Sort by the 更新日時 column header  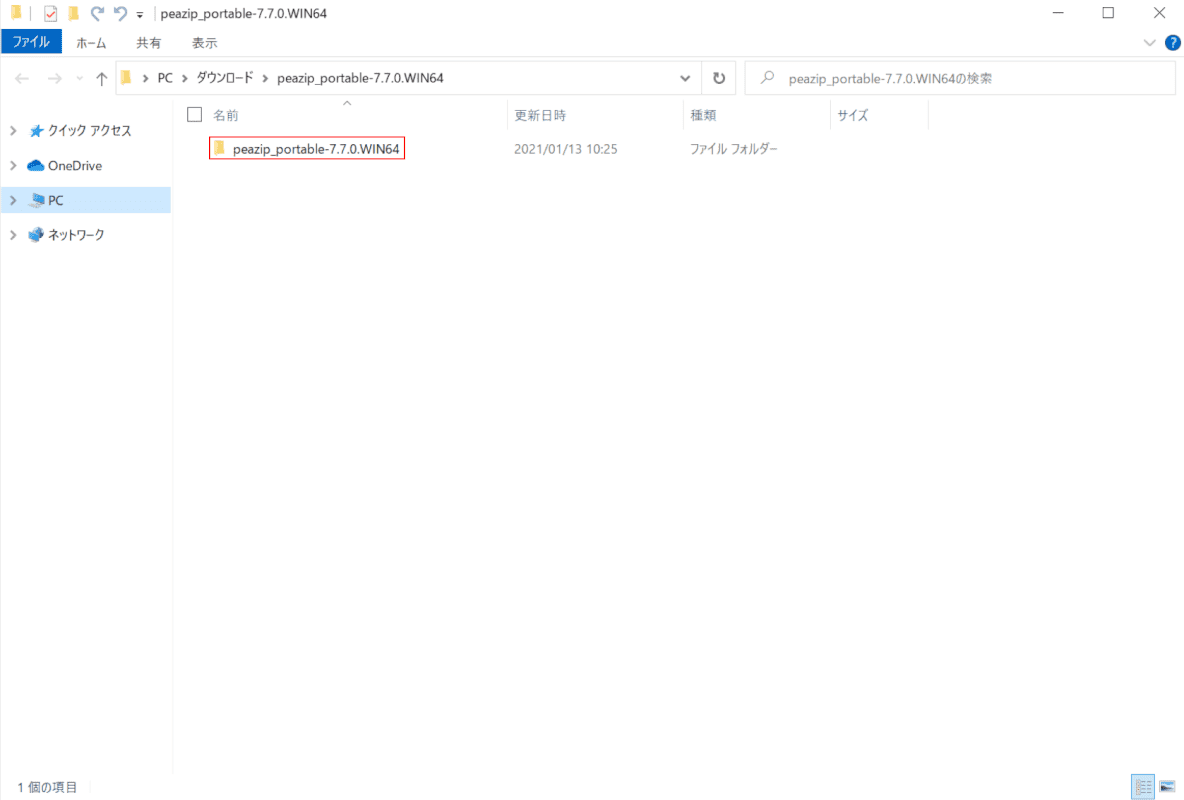(540, 115)
